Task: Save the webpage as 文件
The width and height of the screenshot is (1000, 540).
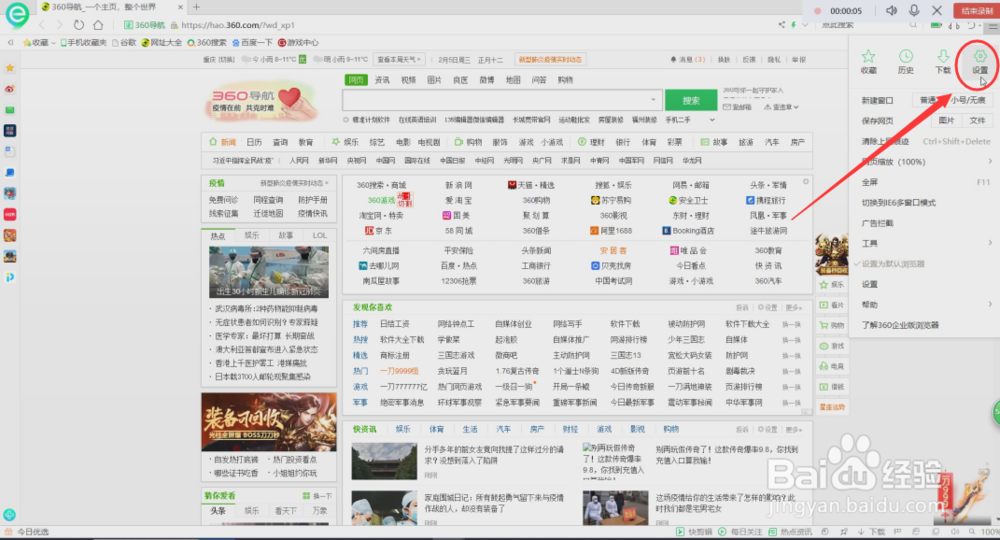Action: click(977, 120)
